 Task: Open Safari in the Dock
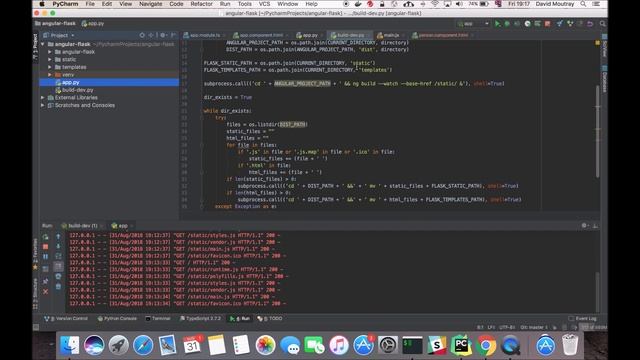pyautogui.click(x=143, y=345)
